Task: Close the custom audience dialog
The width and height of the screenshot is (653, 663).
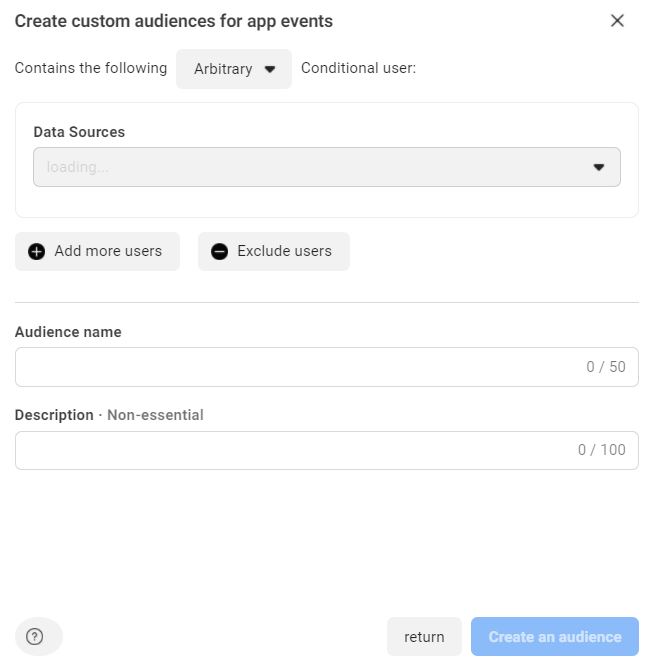Action: (x=617, y=21)
